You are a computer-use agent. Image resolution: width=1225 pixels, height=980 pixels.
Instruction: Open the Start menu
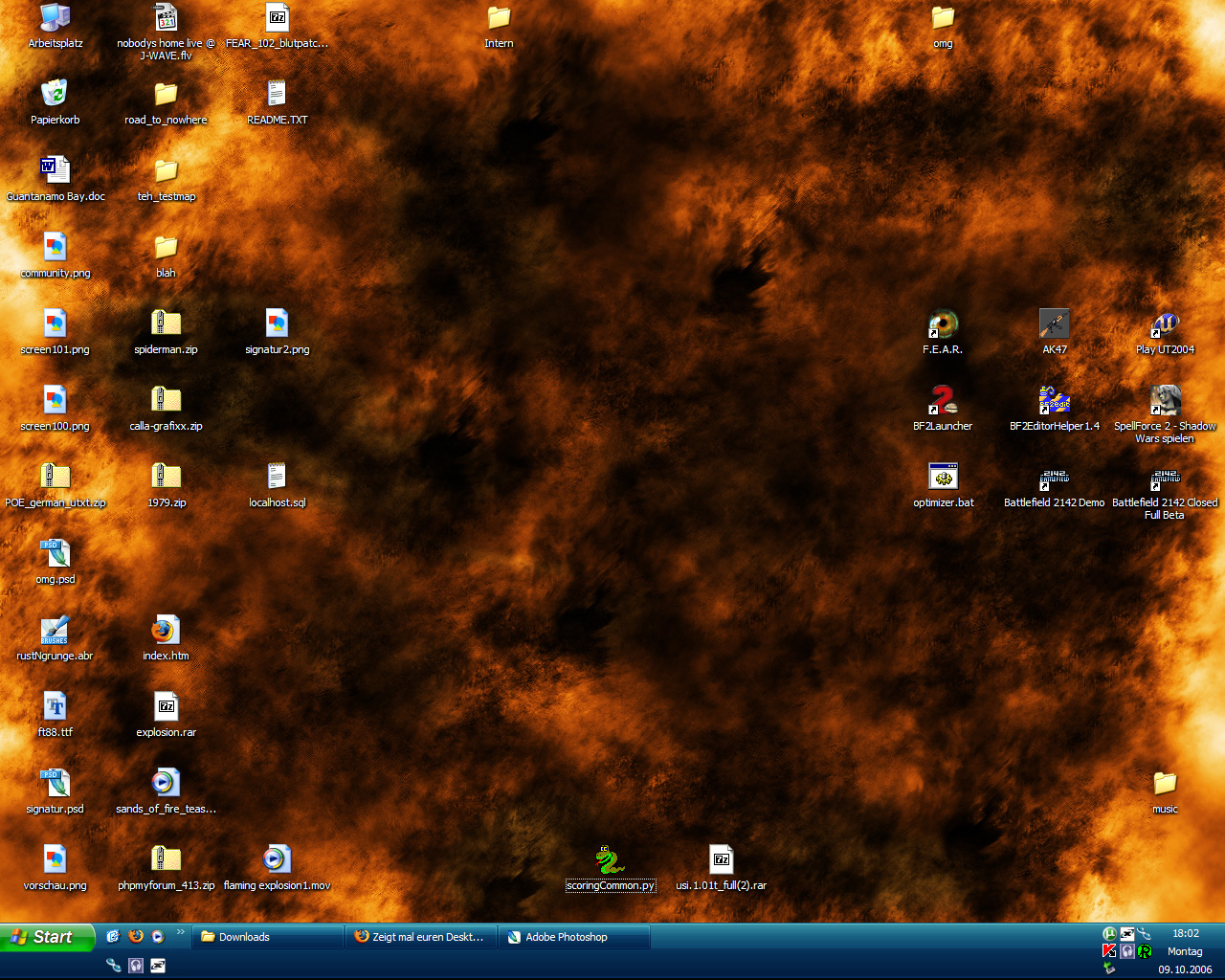coord(47,937)
